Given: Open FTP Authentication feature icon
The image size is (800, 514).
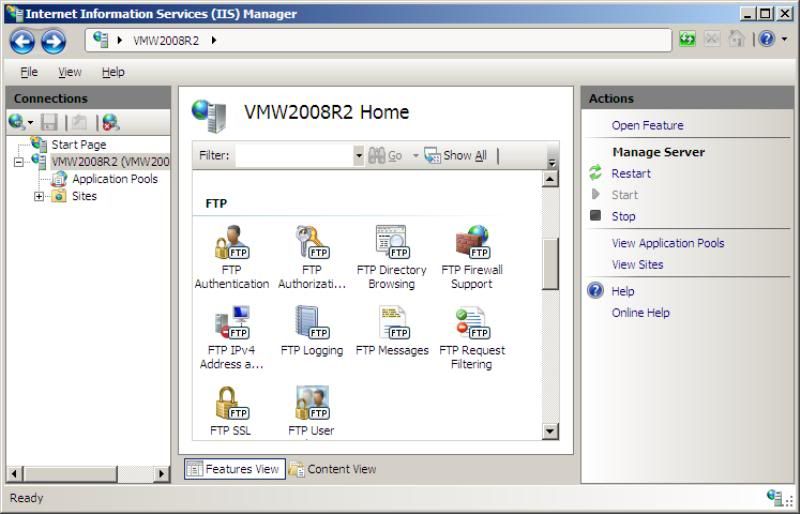Looking at the screenshot, I should click(232, 242).
